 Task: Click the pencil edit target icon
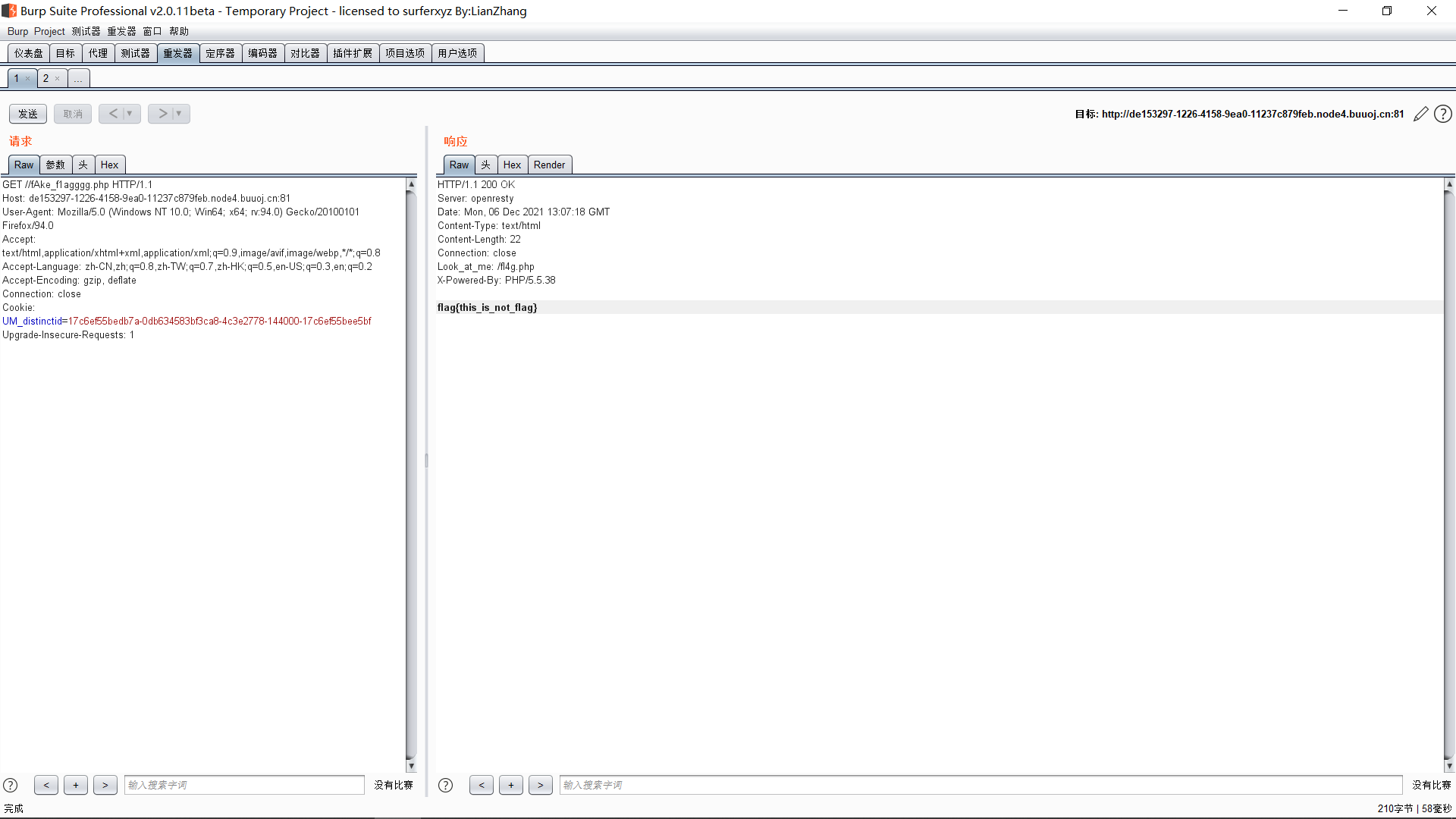pos(1420,114)
